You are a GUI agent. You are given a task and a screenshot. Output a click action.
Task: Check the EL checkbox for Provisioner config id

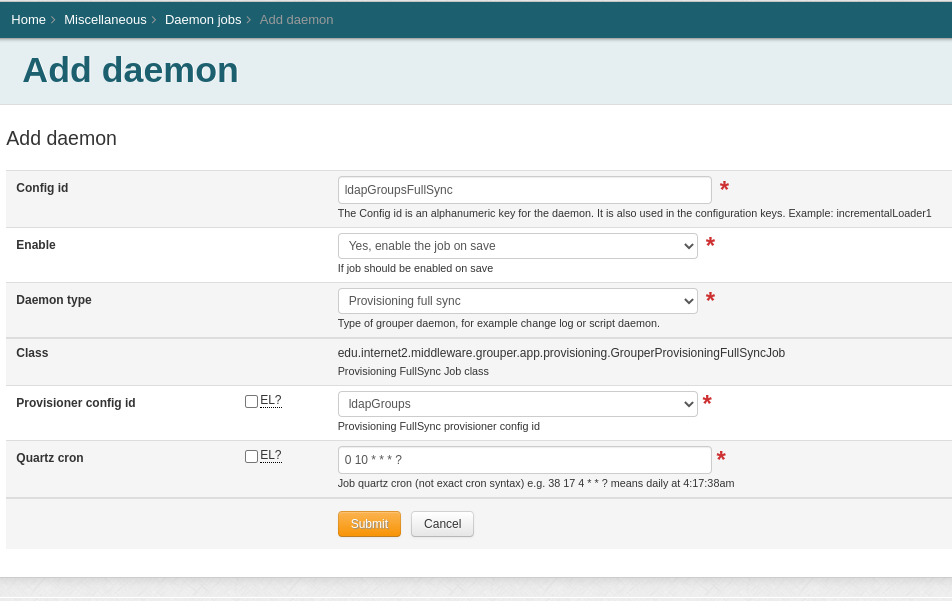pos(251,401)
